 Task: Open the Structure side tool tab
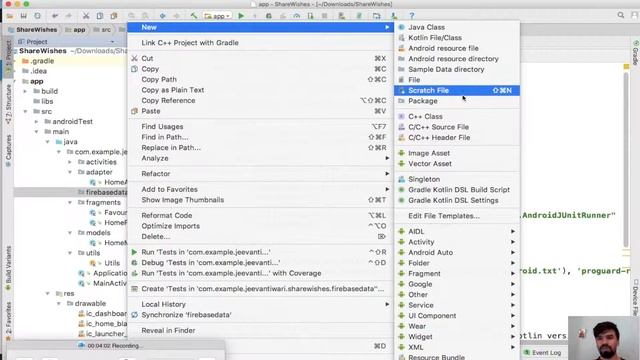pos(8,104)
